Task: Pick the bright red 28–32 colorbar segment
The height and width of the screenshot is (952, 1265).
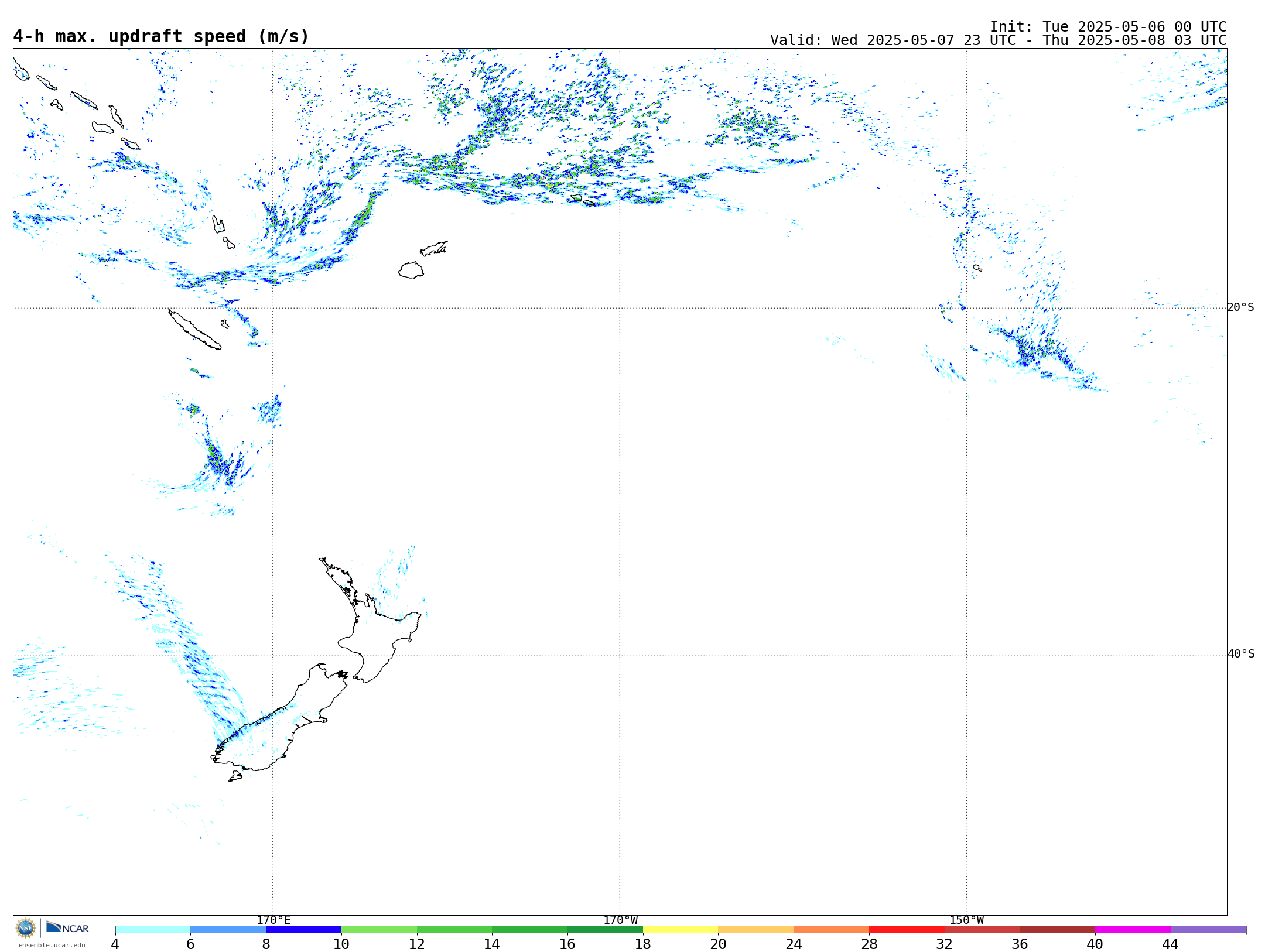Action: (x=907, y=930)
